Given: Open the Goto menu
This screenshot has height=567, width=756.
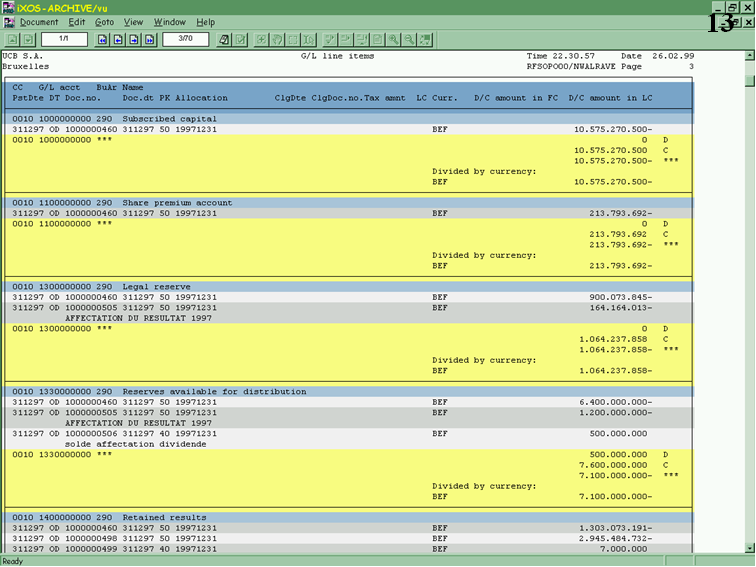Looking at the screenshot, I should tap(104, 22).
